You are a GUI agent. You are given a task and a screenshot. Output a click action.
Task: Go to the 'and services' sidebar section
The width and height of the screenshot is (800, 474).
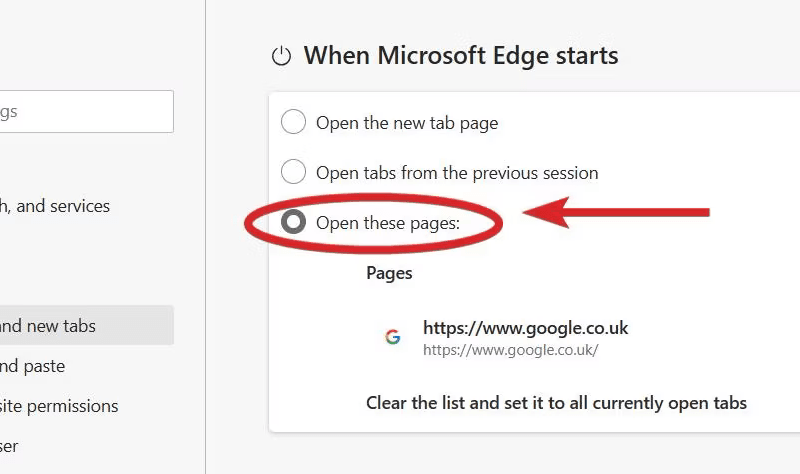coord(55,206)
